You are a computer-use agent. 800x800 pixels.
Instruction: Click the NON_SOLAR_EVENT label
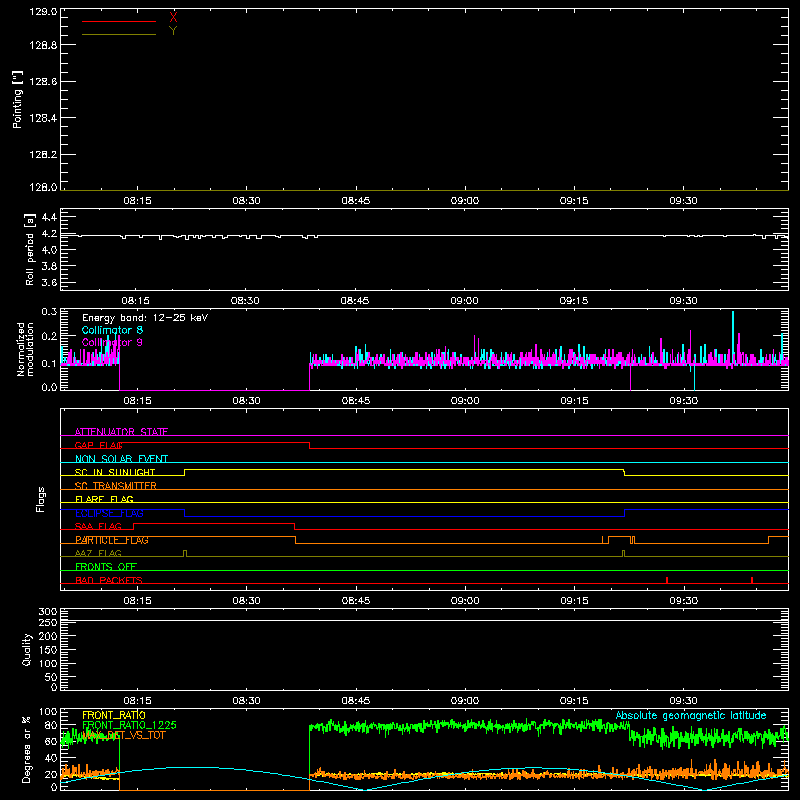121,459
